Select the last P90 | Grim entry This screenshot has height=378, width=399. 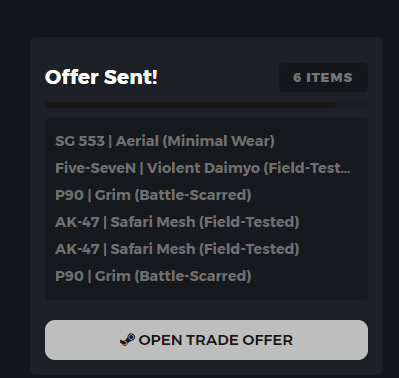[x=153, y=276]
